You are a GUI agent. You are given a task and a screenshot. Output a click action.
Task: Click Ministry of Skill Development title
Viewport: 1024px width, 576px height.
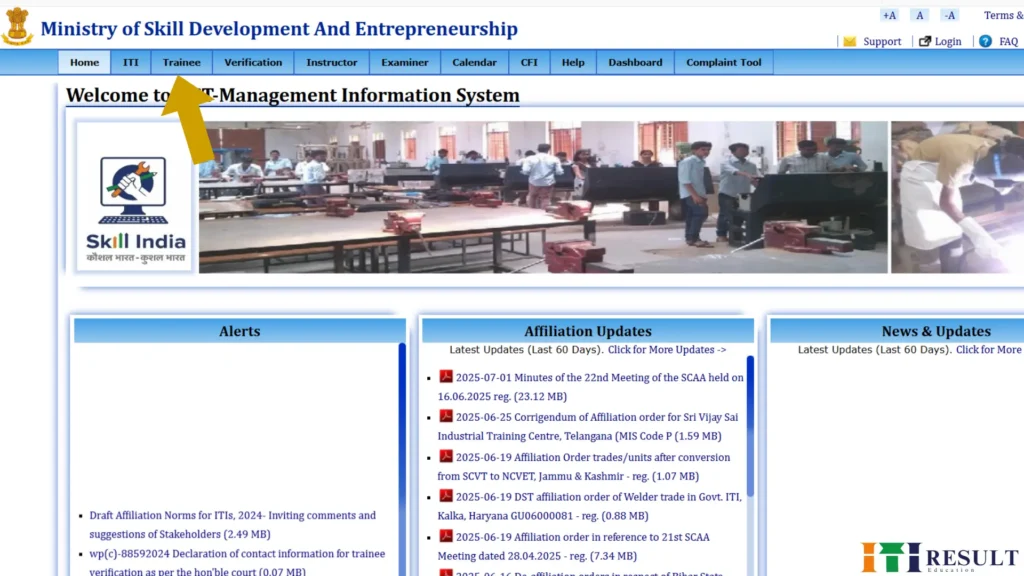pyautogui.click(x=279, y=29)
